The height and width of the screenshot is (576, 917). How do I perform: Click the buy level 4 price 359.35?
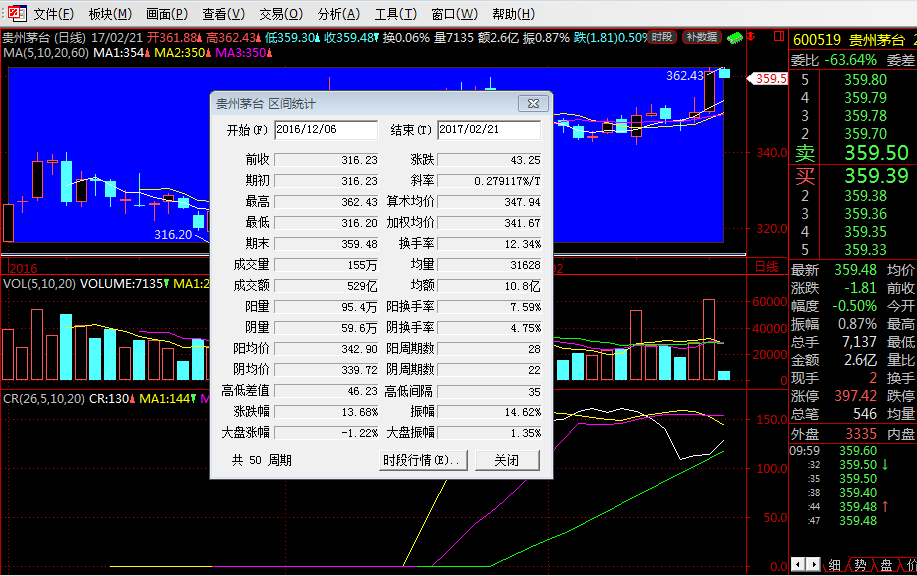click(865, 232)
